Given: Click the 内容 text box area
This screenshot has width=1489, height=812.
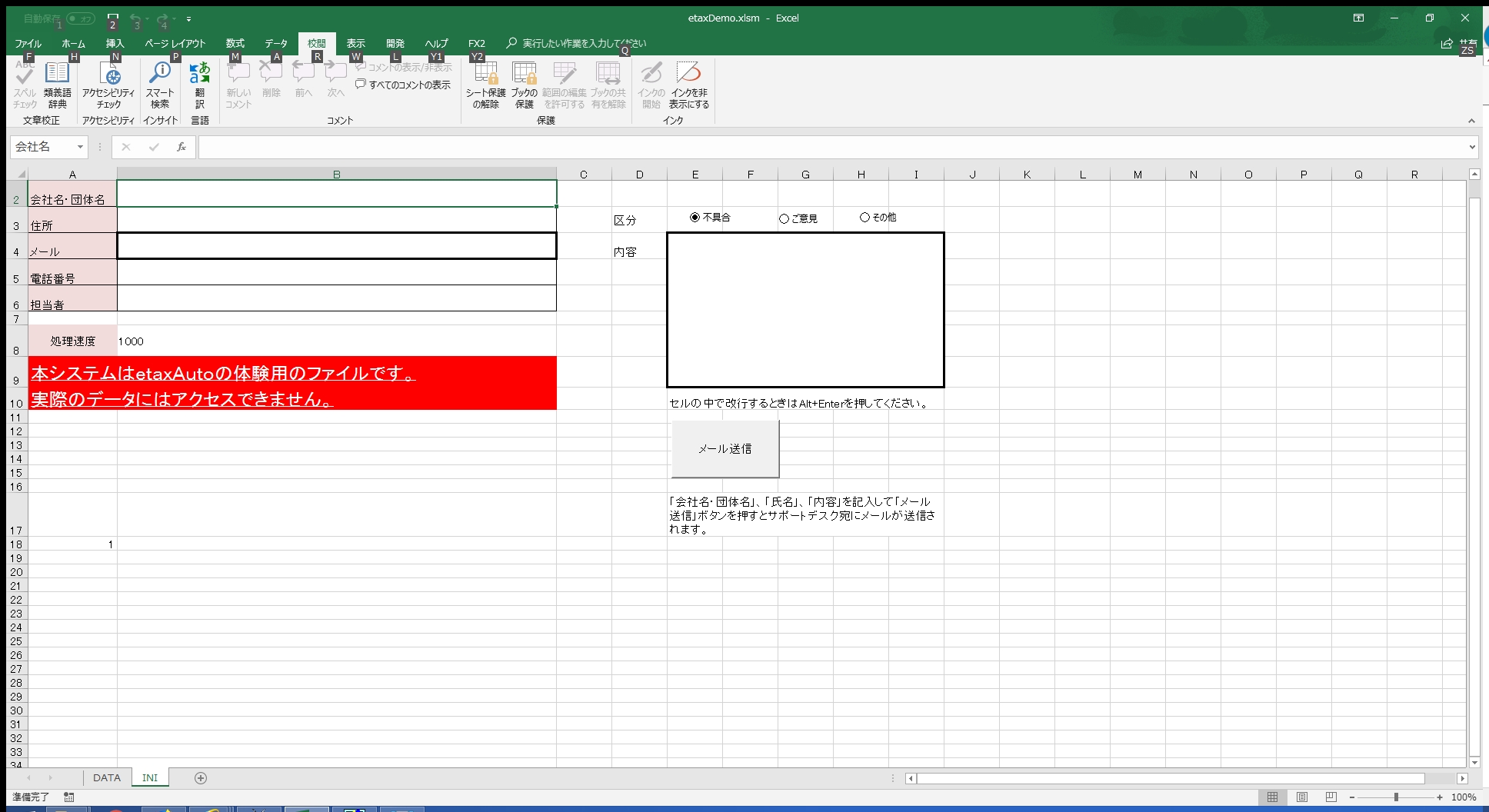Looking at the screenshot, I should (x=805, y=310).
